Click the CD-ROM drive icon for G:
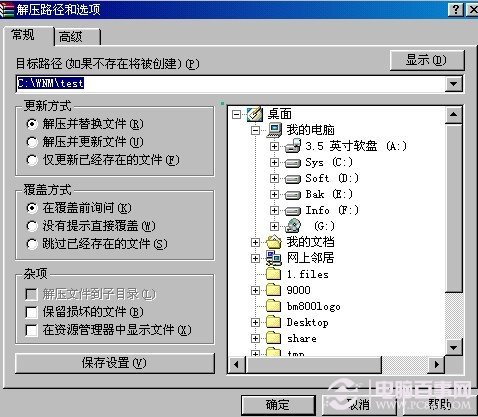 tap(293, 226)
